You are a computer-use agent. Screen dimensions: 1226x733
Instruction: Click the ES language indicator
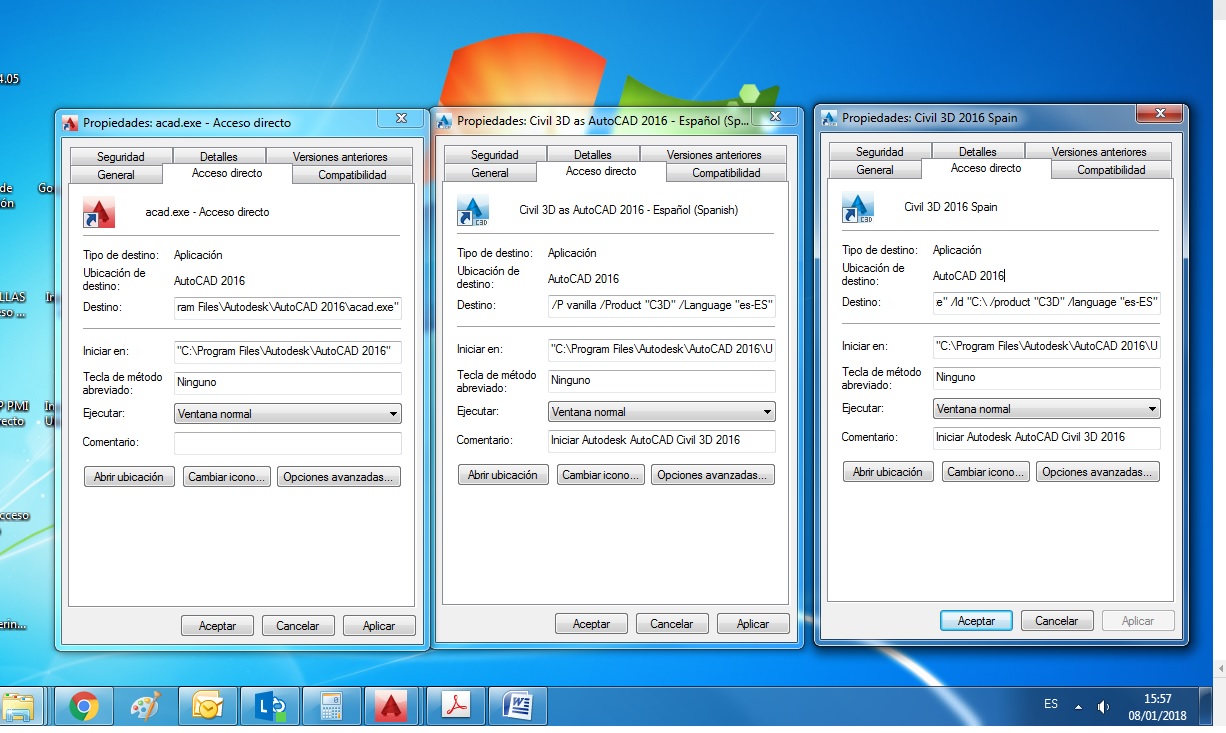(1050, 704)
